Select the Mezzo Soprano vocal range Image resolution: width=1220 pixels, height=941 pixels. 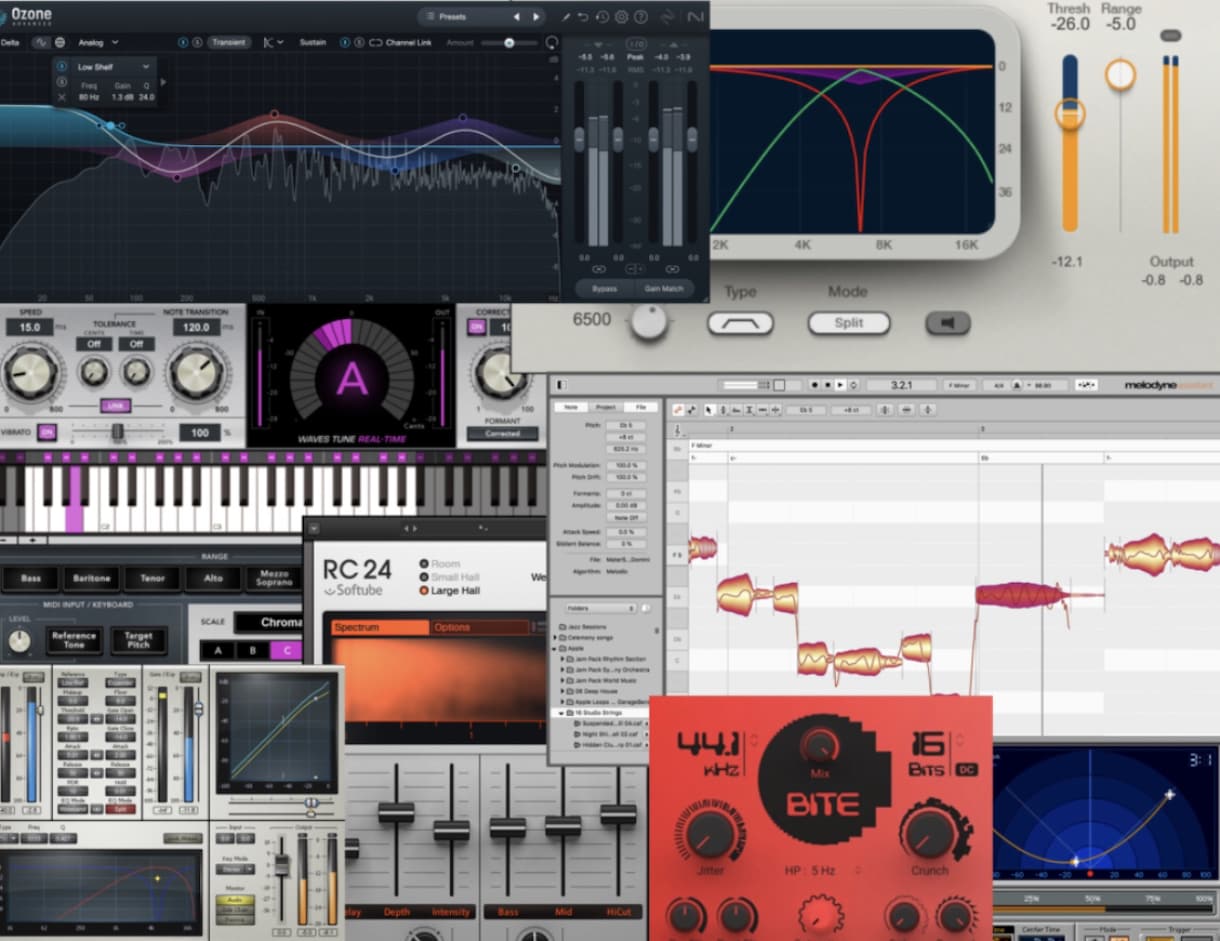point(274,578)
